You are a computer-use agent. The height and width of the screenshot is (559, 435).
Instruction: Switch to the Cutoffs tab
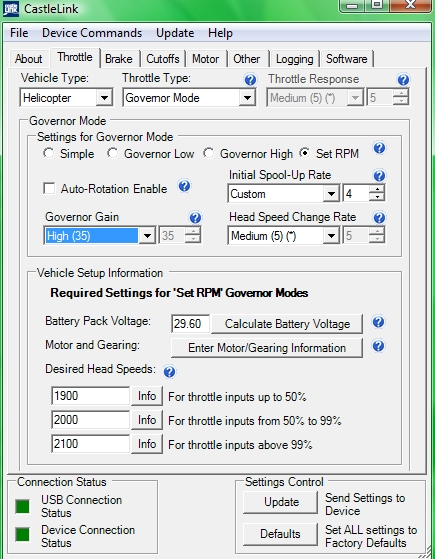click(x=163, y=59)
